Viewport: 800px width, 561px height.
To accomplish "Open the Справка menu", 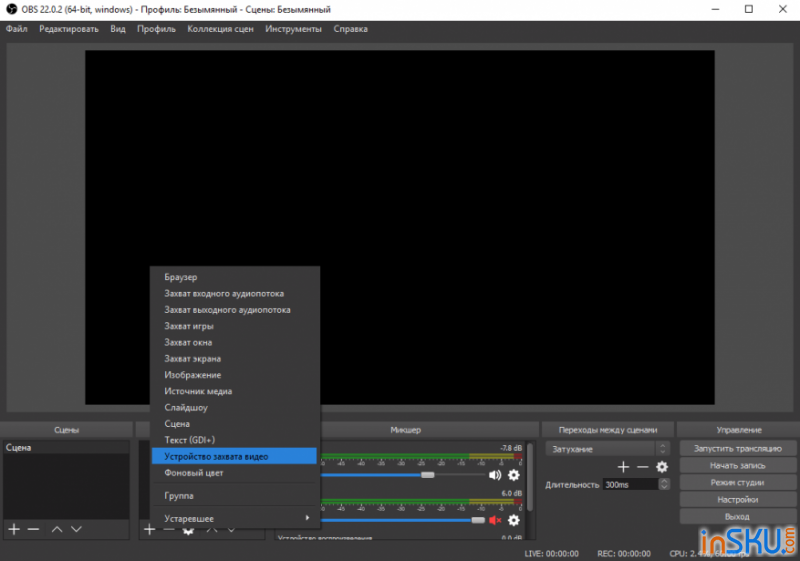I will pyautogui.click(x=351, y=29).
